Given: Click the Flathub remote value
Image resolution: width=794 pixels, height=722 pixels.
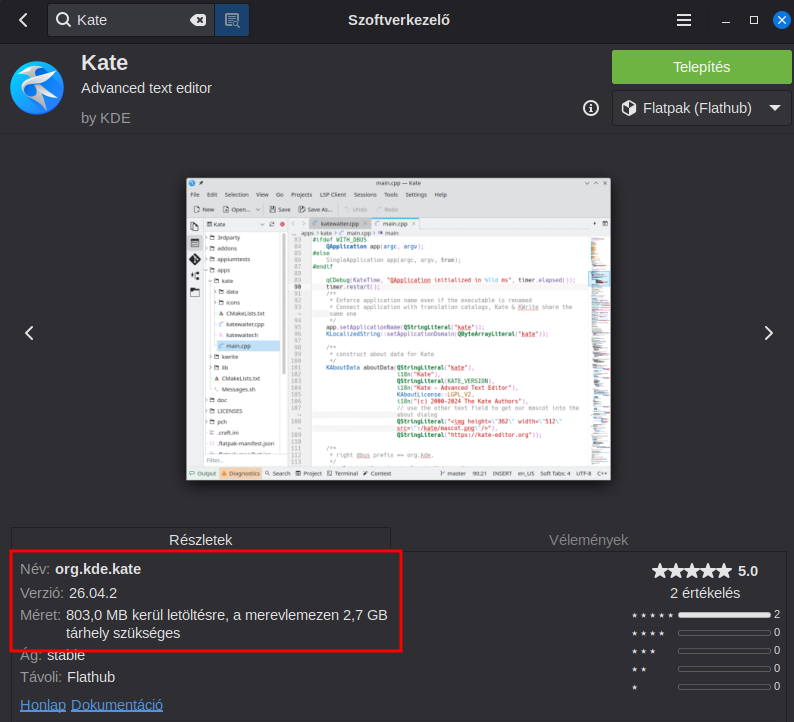Looking at the screenshot, I should (91, 677).
